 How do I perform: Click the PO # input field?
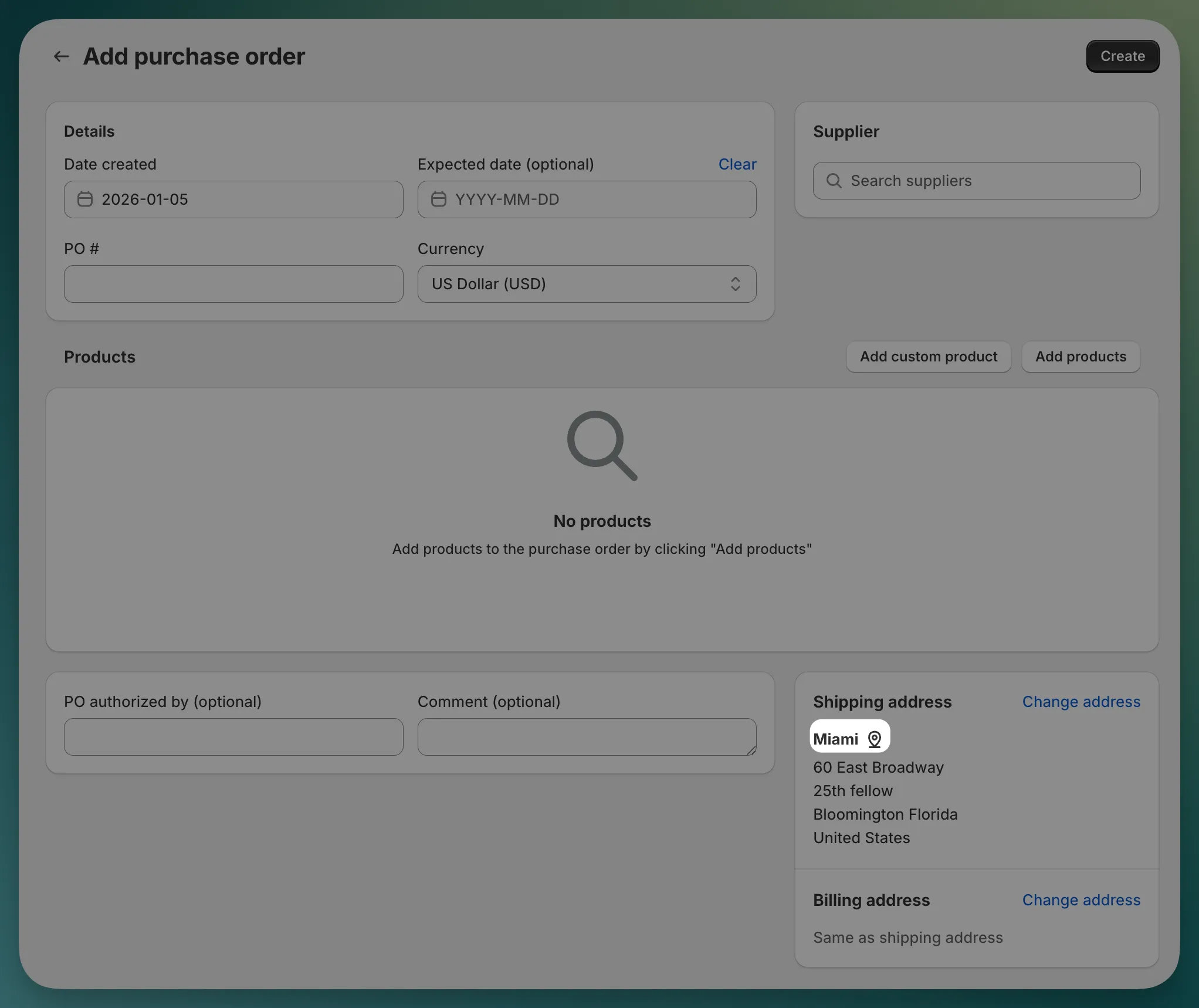(x=233, y=284)
